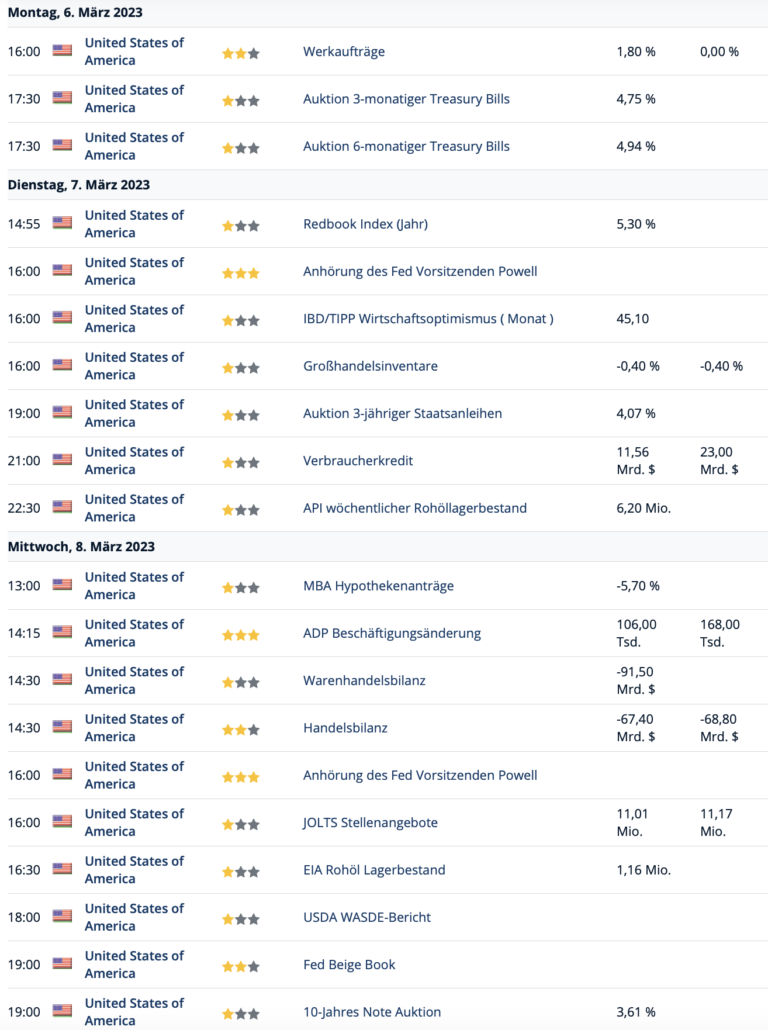This screenshot has width=768, height=1030.
Task: Click the star rating on the Großhandelsinventare row
Action: (240, 368)
